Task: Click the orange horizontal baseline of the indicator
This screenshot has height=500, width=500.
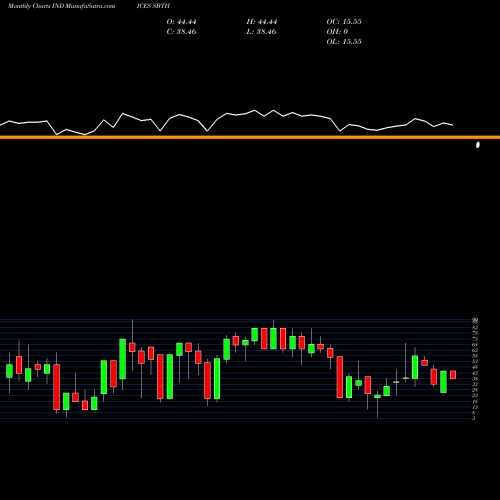Action: click(x=250, y=137)
